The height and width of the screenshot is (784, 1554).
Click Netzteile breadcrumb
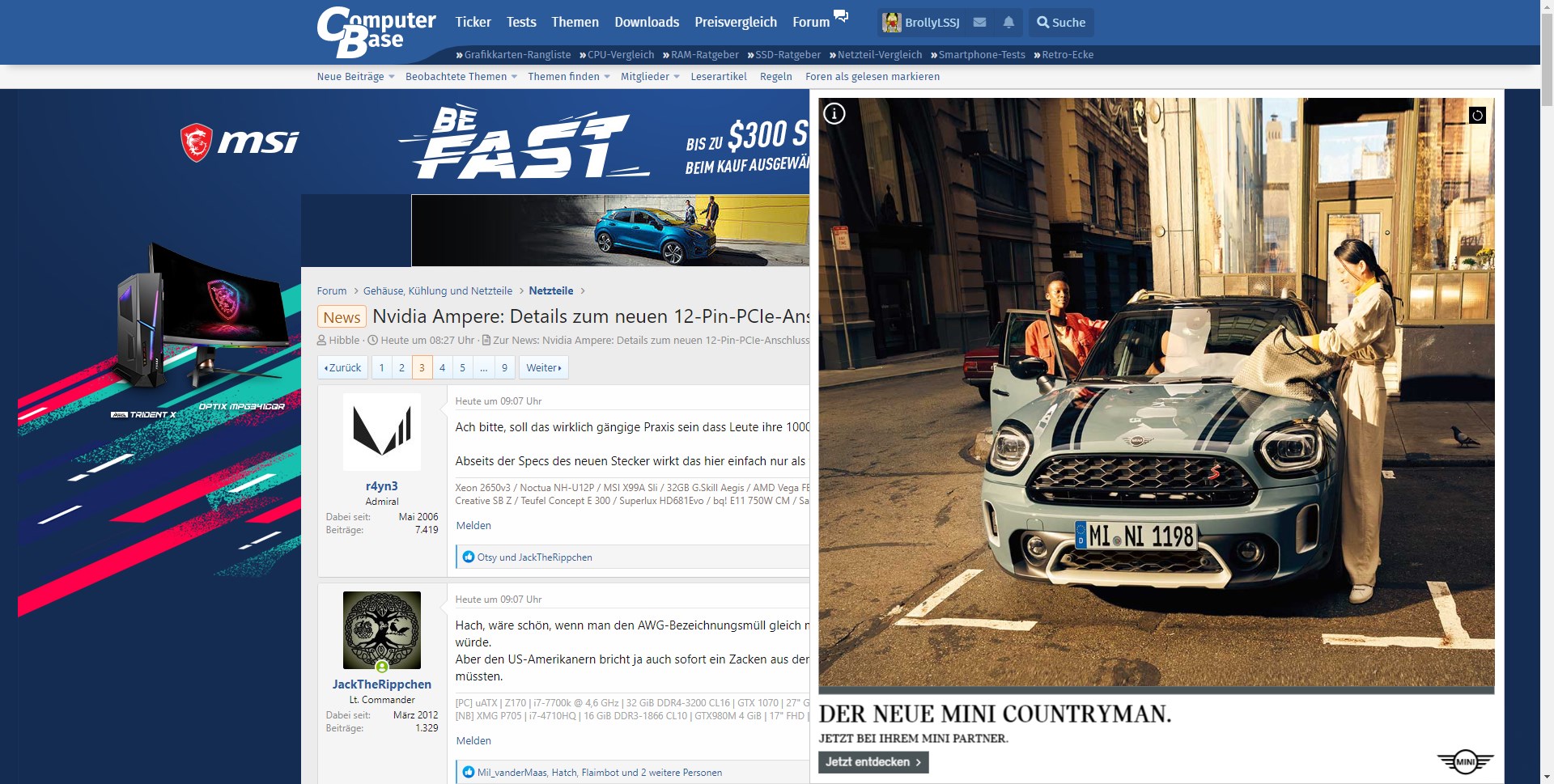coord(551,291)
